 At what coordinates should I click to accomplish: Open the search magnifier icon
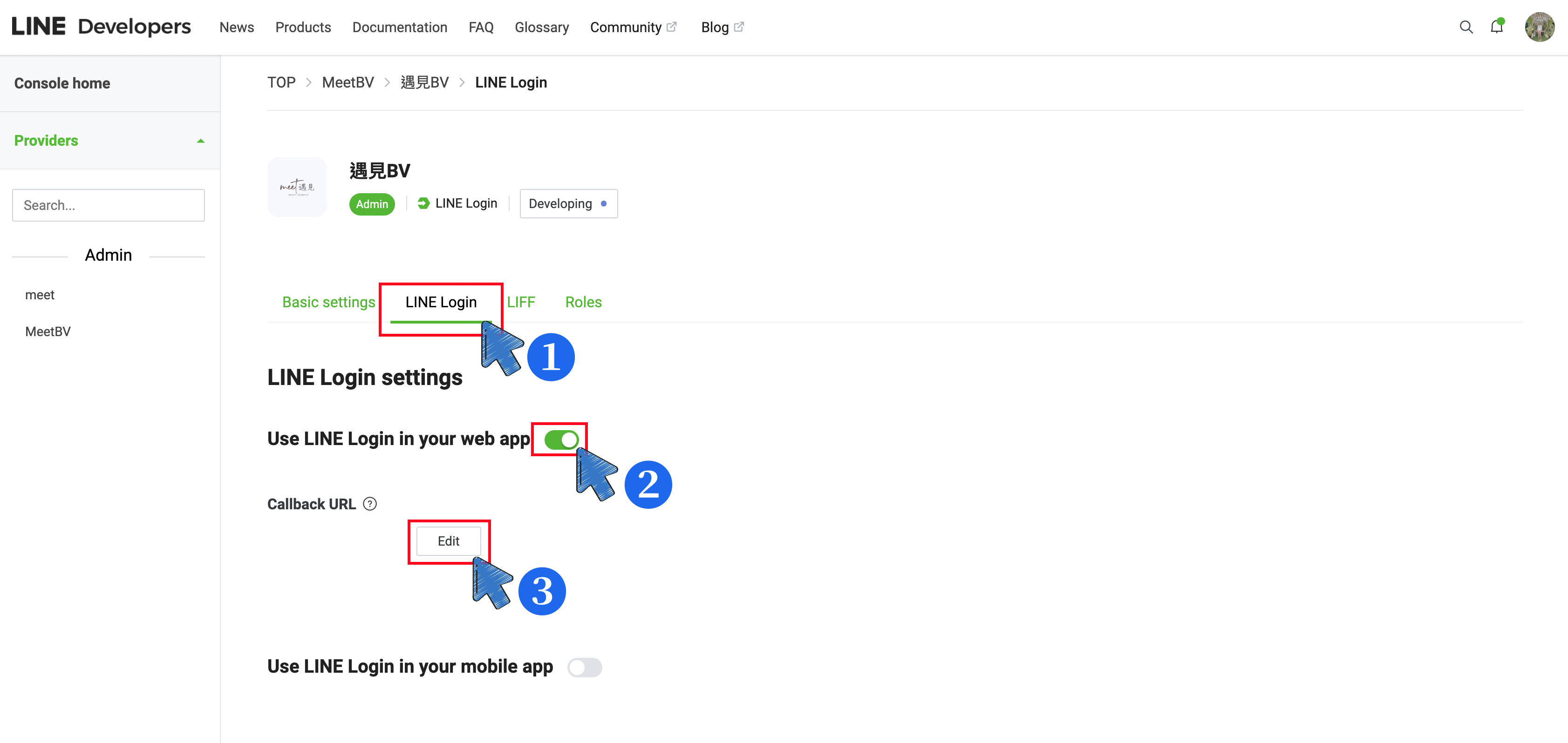tap(1466, 27)
